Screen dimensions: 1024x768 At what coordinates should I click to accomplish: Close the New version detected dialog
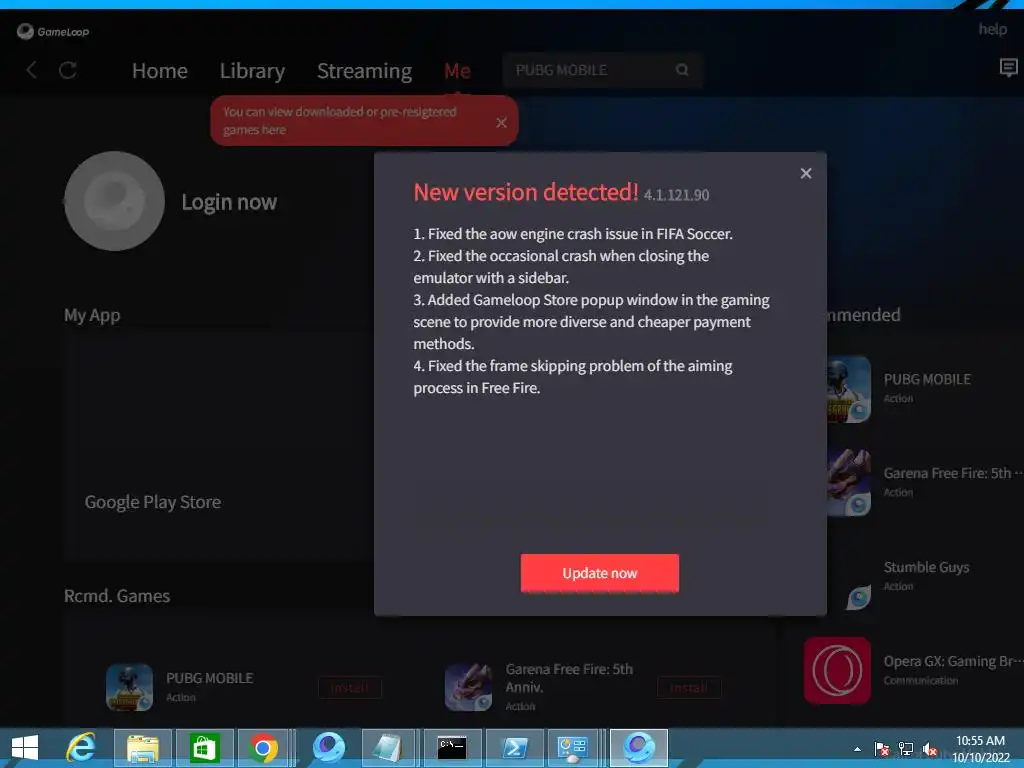[806, 173]
